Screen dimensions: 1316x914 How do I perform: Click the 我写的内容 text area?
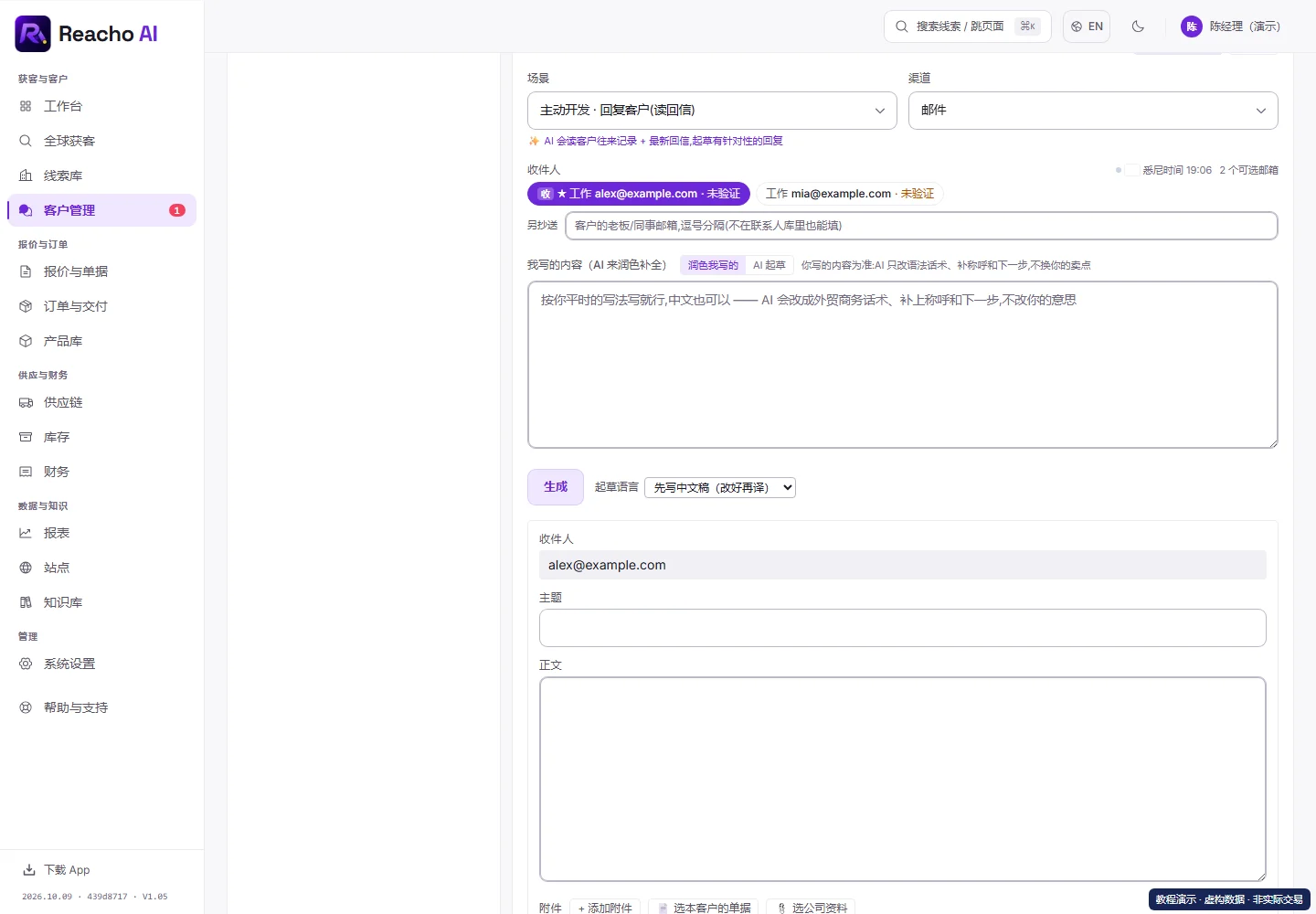(903, 365)
